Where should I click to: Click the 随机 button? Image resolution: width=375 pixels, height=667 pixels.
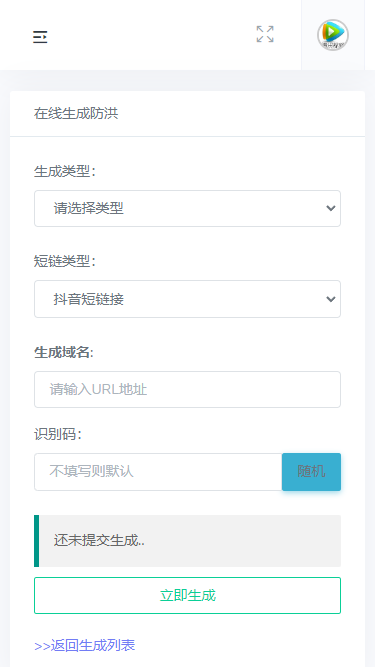pos(311,472)
